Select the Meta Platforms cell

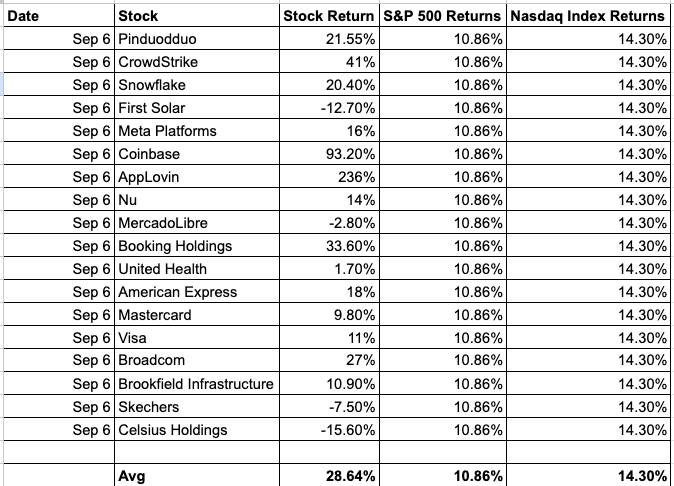pos(197,131)
